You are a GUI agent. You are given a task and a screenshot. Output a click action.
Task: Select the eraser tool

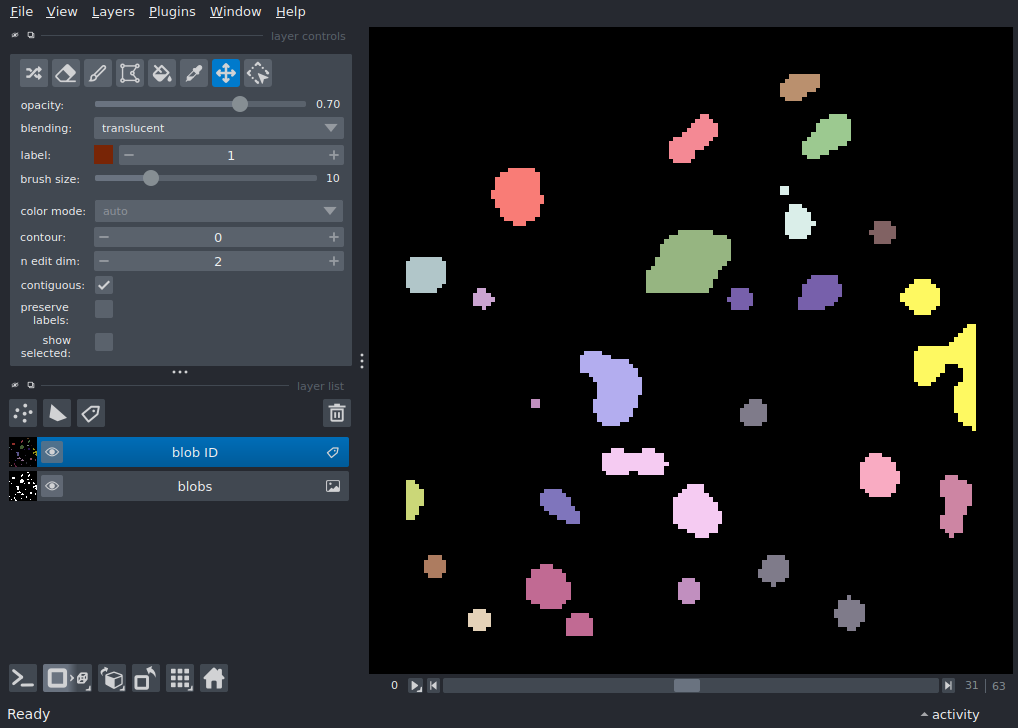(66, 73)
